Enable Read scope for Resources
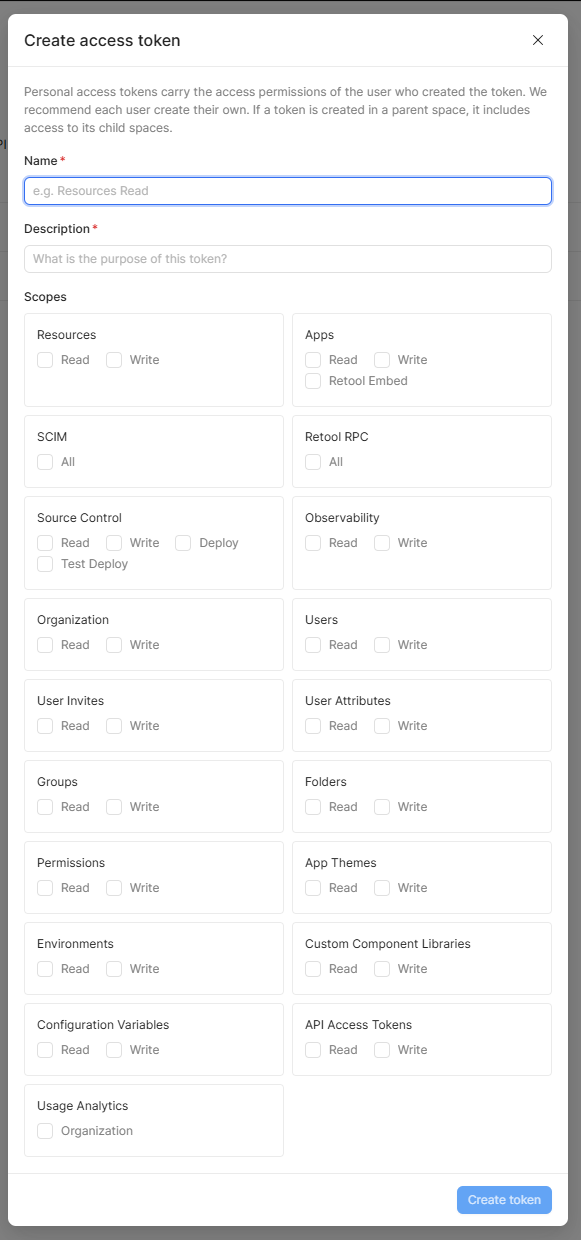This screenshot has height=1240, width=581. click(45, 360)
